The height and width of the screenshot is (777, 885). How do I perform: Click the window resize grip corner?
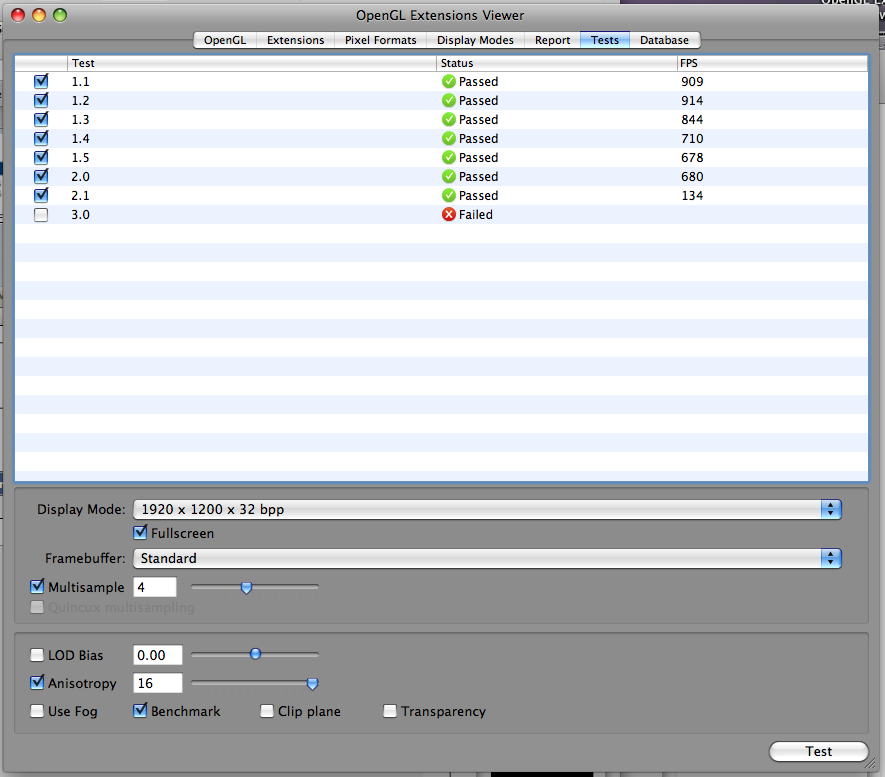(x=871, y=763)
